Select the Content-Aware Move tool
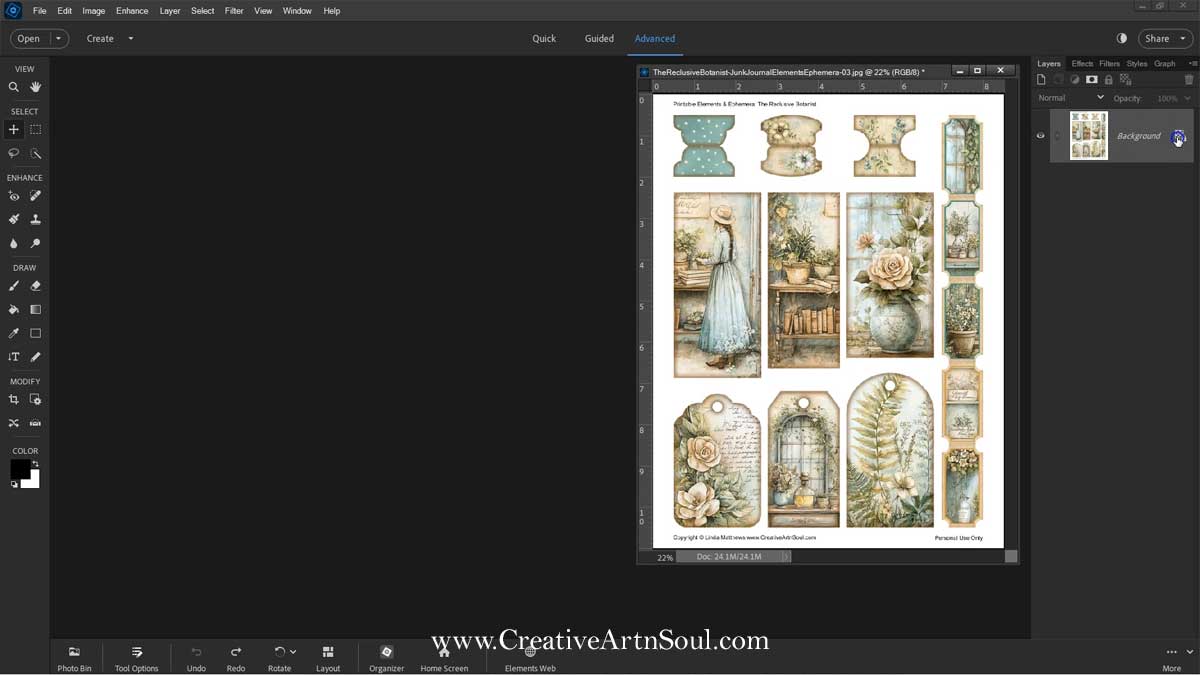This screenshot has width=1200, height=675. point(14,423)
